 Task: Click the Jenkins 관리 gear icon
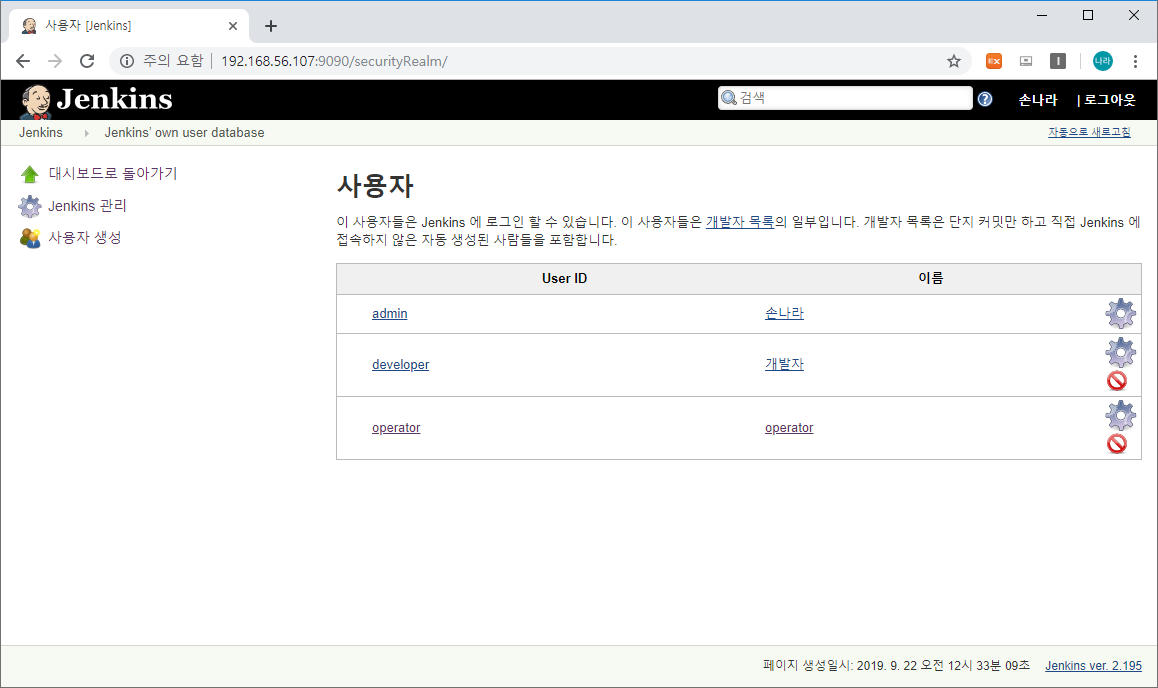point(30,206)
